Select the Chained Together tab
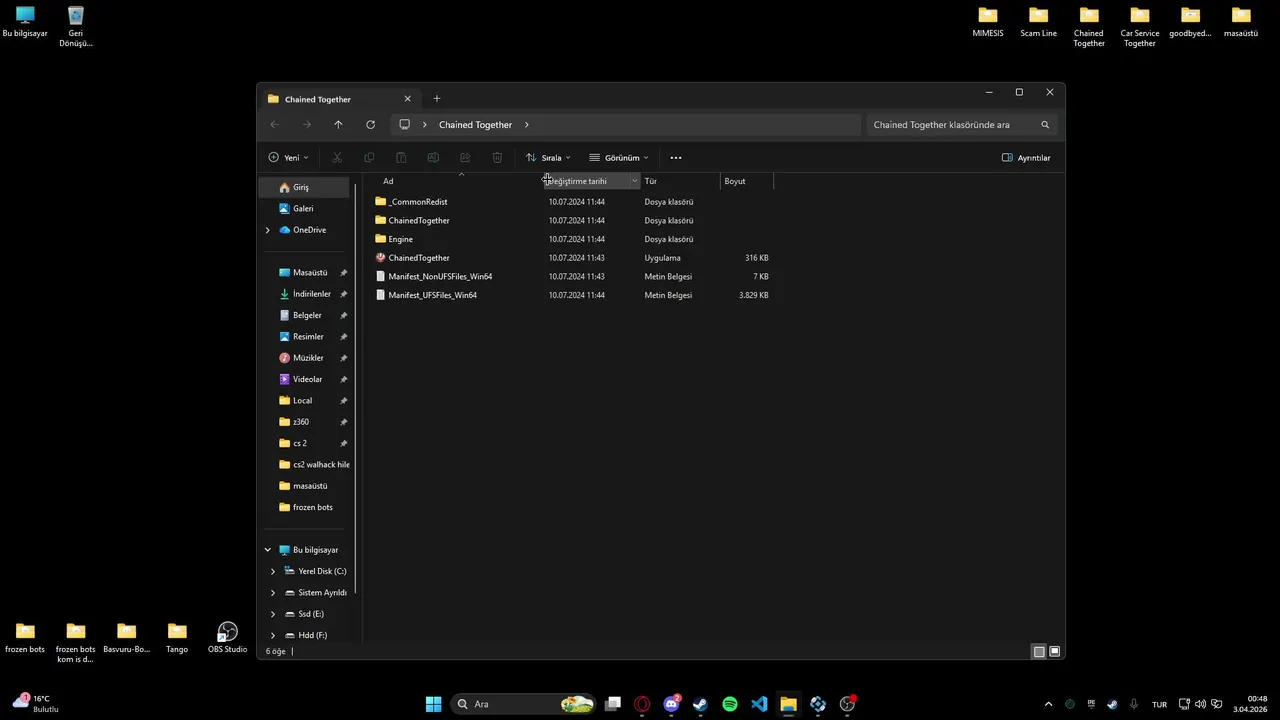Viewport: 1280px width, 720px height. (x=338, y=99)
